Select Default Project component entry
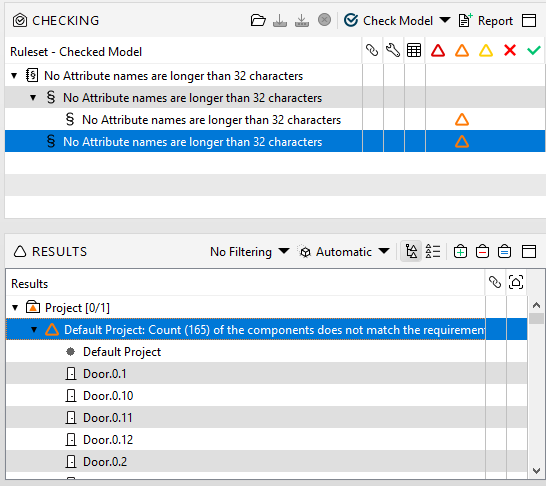This screenshot has height=486, width=546. pos(122,352)
